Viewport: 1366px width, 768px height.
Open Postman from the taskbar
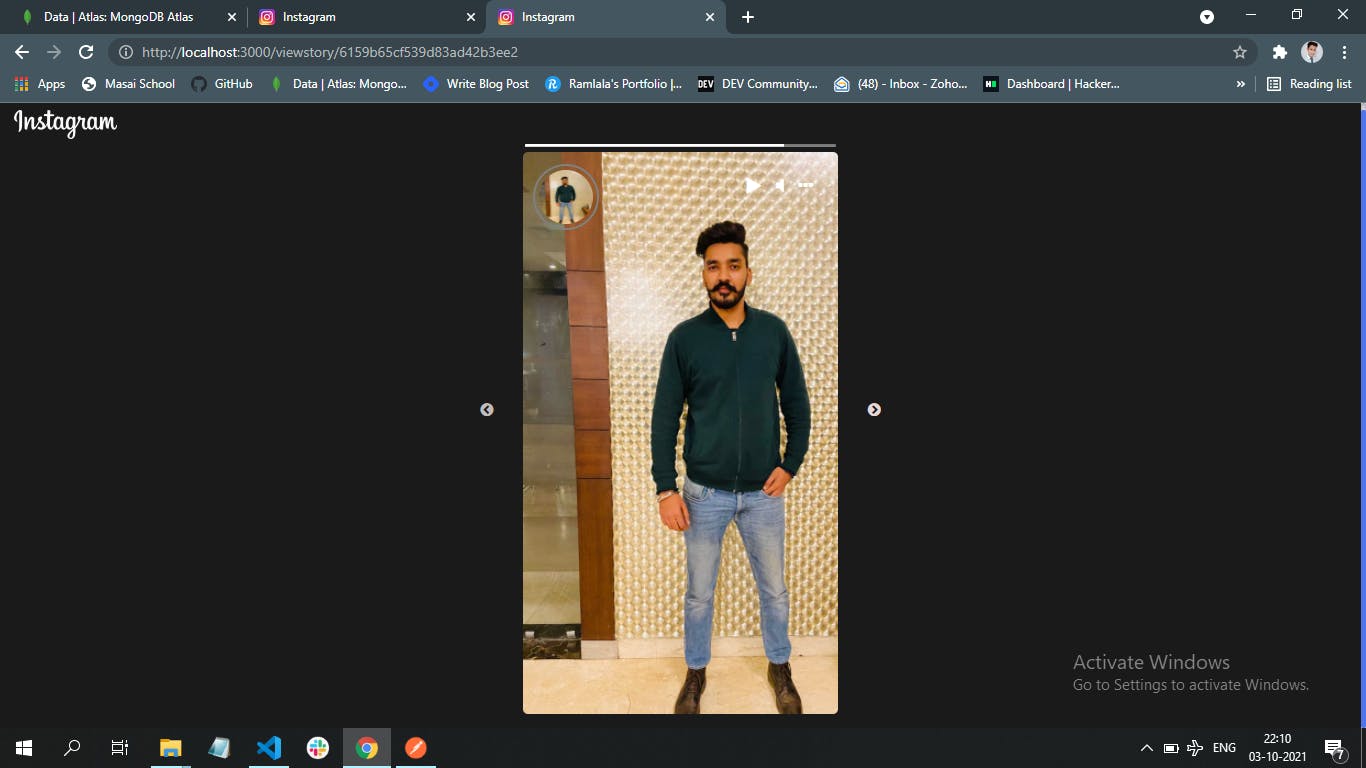pyautogui.click(x=416, y=747)
